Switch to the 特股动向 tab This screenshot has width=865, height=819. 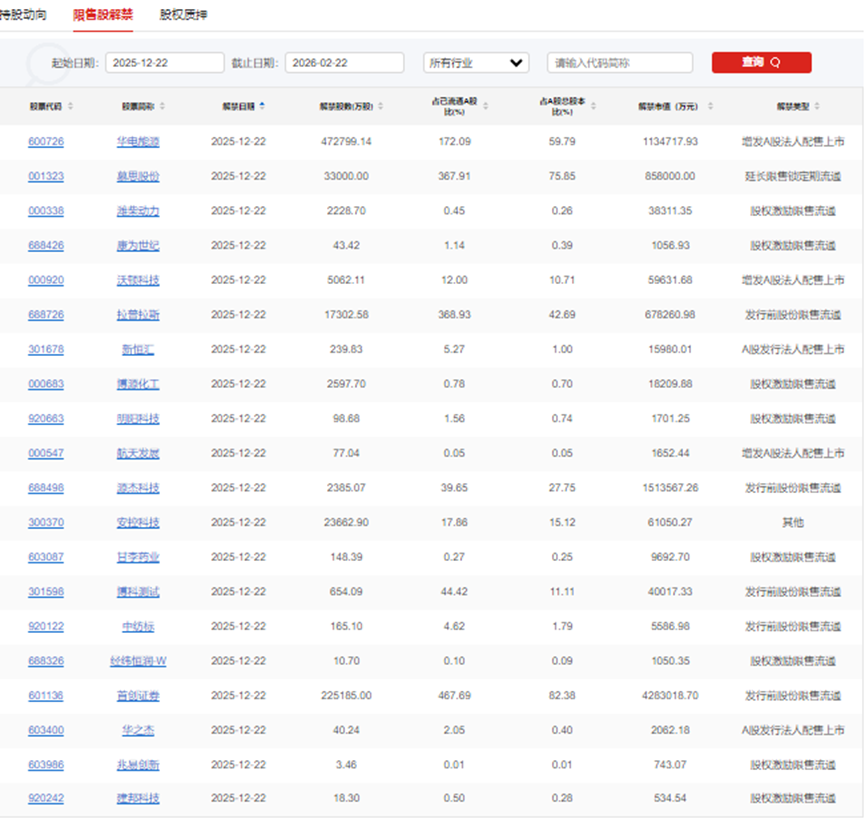click(x=22, y=15)
